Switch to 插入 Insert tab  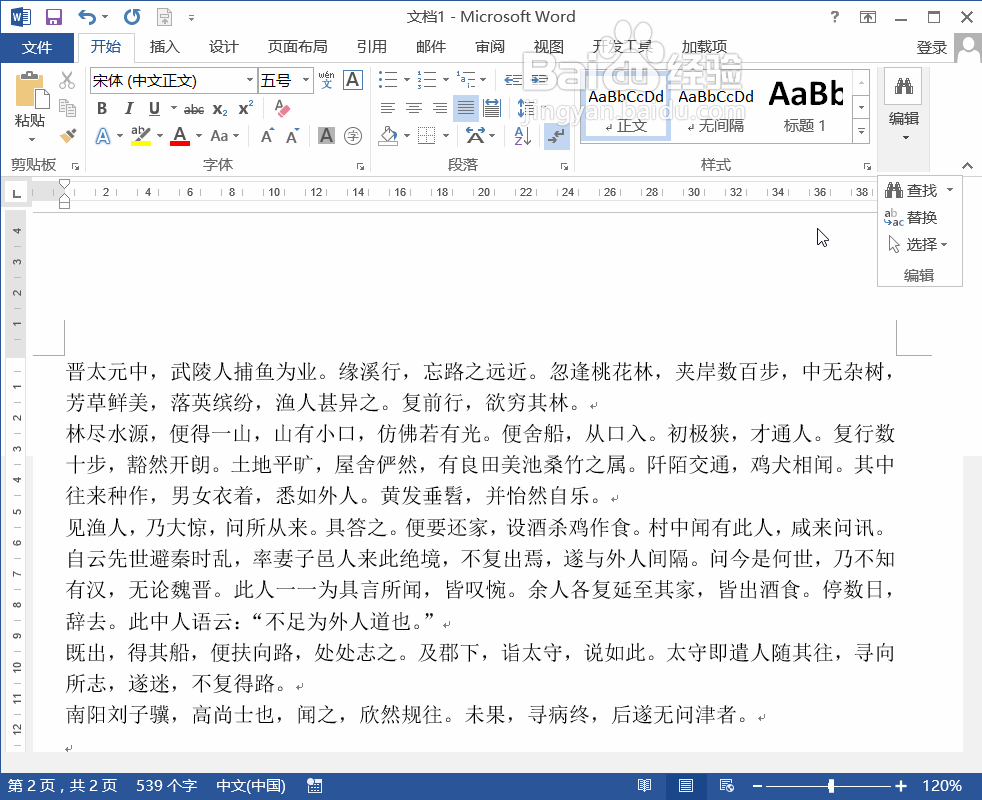[x=165, y=47]
